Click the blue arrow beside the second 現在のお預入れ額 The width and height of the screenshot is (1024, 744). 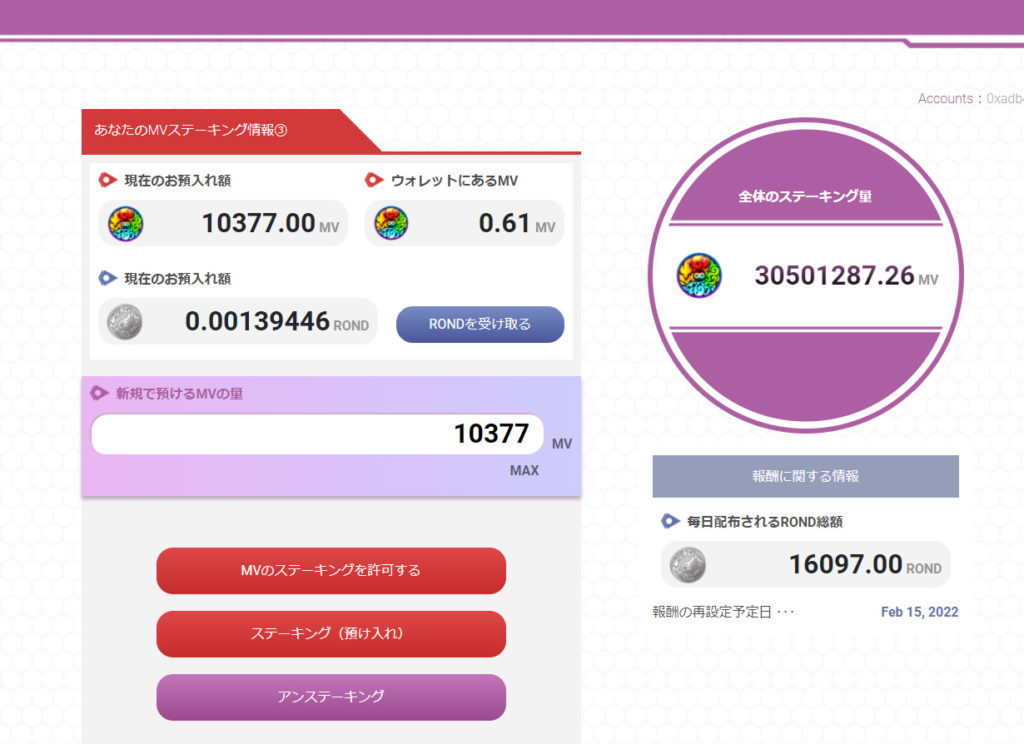(x=107, y=278)
